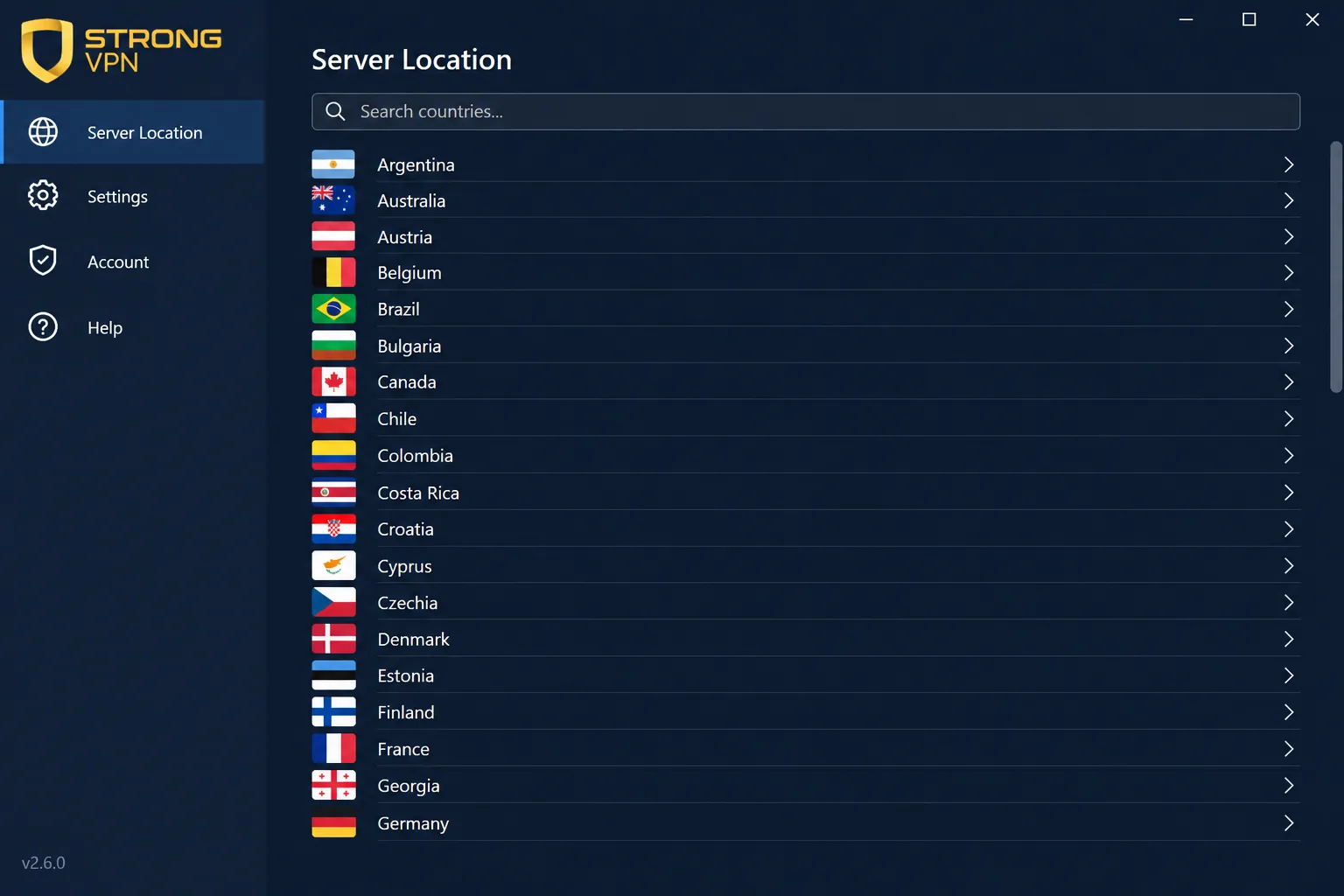The height and width of the screenshot is (896, 1344).
Task: Click the Cyprus flag icon
Action: tap(333, 565)
